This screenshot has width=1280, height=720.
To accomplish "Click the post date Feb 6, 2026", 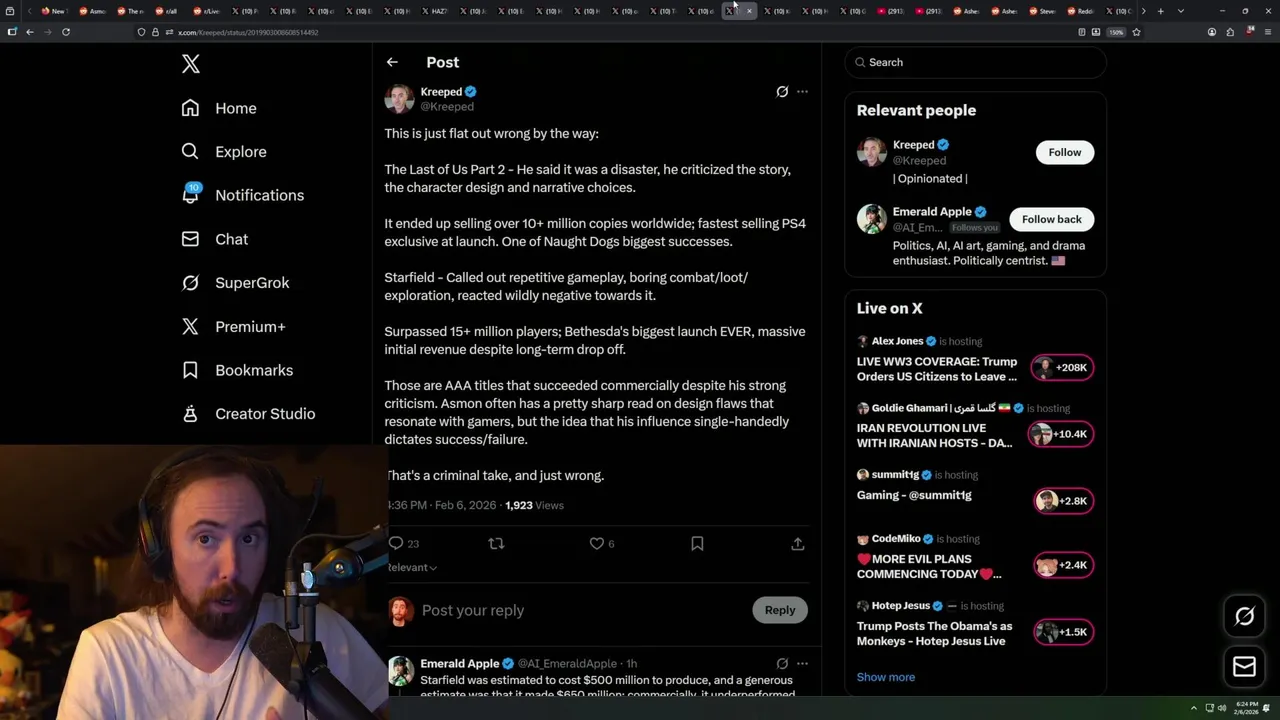I will pyautogui.click(x=465, y=505).
